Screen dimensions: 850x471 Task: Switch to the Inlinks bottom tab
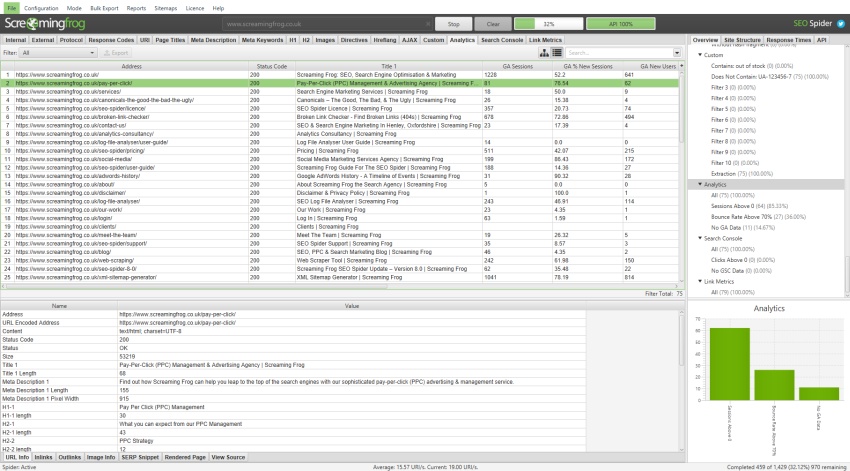43,457
